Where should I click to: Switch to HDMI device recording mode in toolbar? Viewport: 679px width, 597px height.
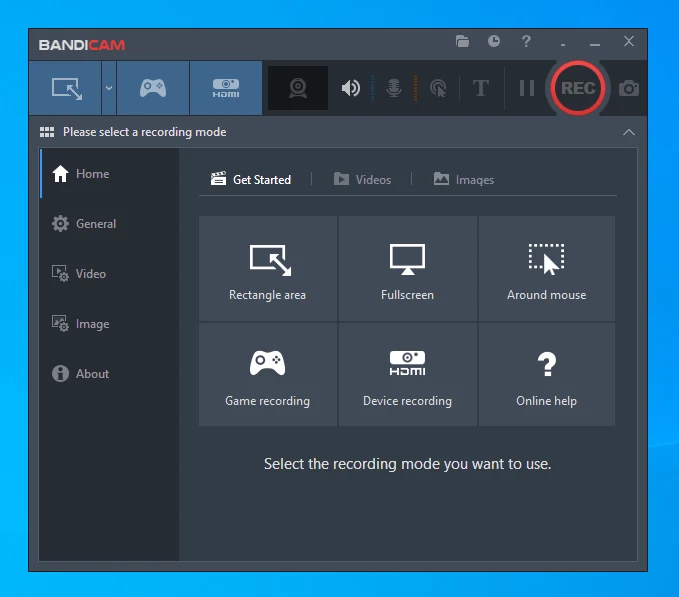pyautogui.click(x=226, y=88)
